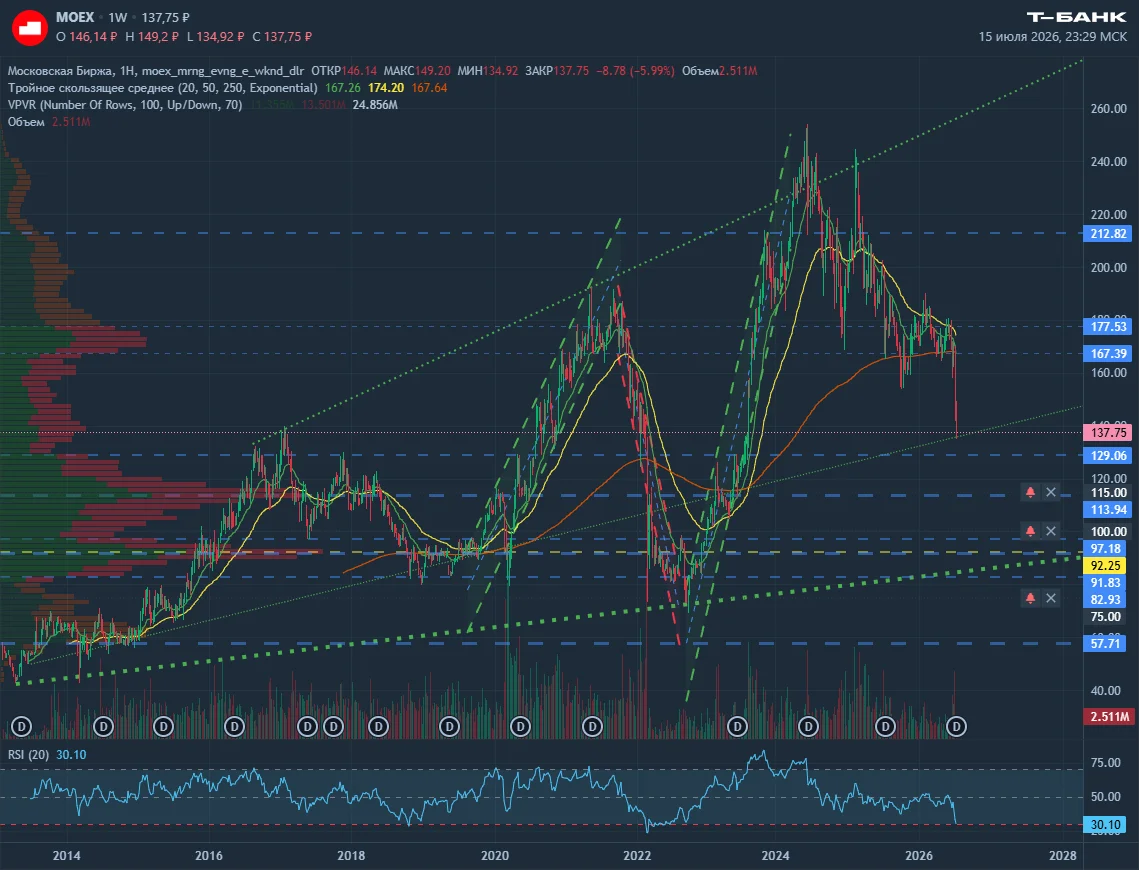Click the Объем indicator legend
Image resolution: width=1139 pixels, height=870 pixels.
[x=26, y=122]
